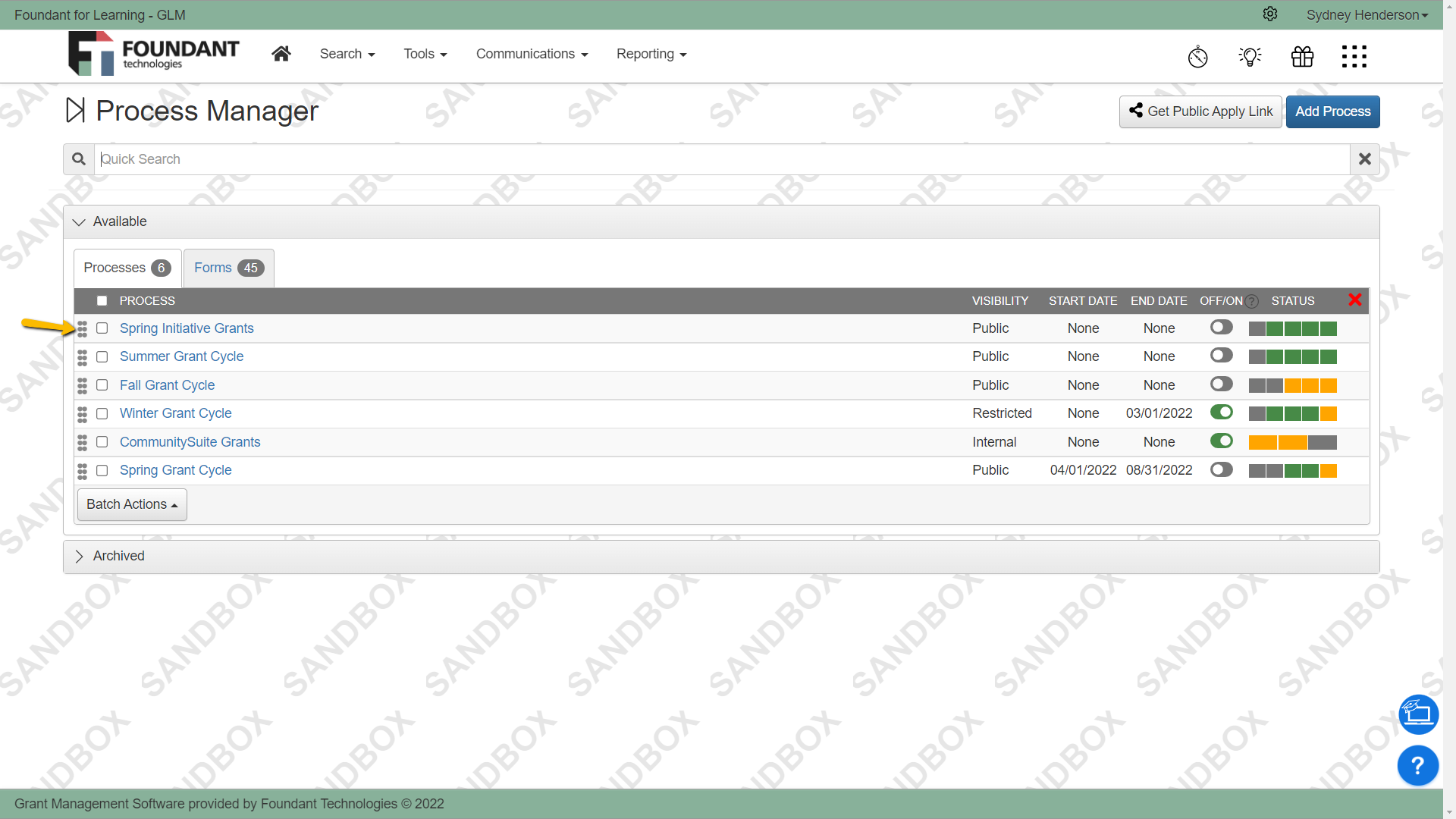Click the magnifier search icon
This screenshot has width=1456, height=819.
tap(79, 159)
